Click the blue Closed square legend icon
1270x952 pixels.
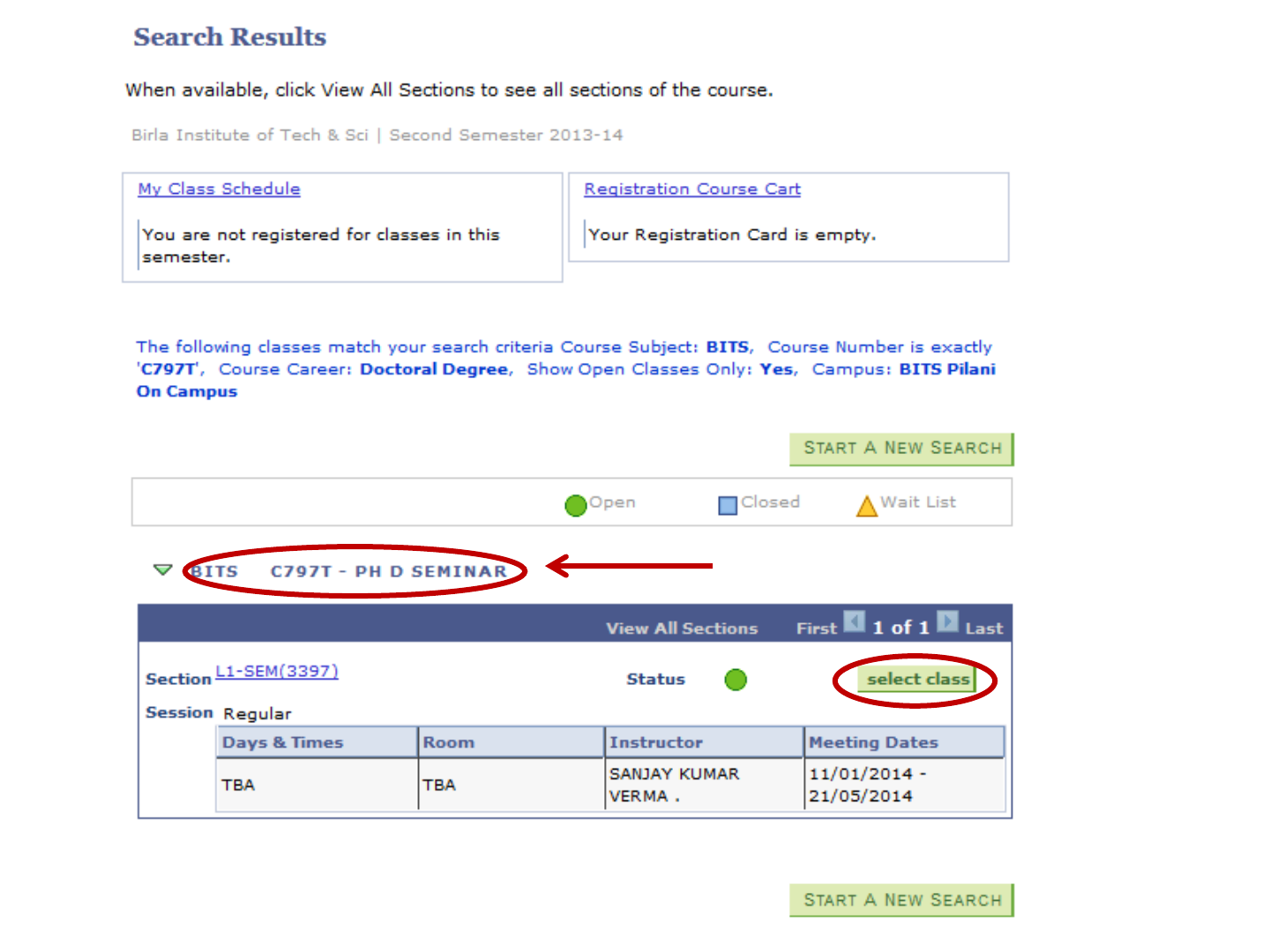click(728, 505)
